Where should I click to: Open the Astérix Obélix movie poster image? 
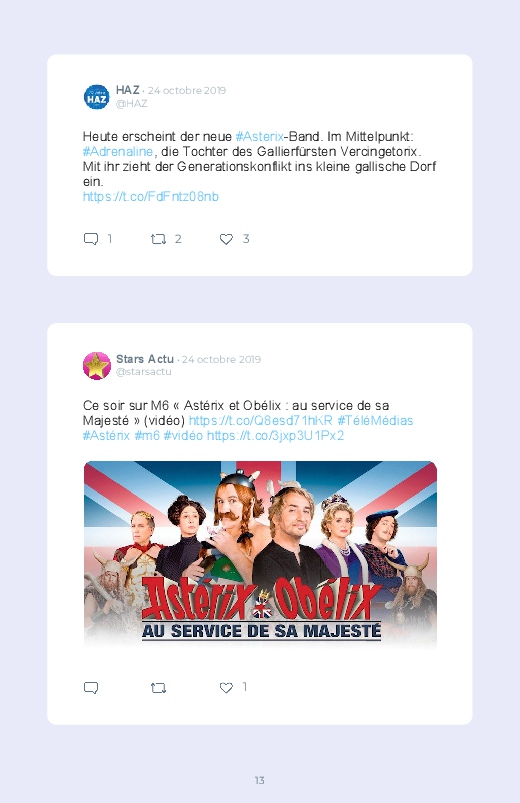click(260, 554)
